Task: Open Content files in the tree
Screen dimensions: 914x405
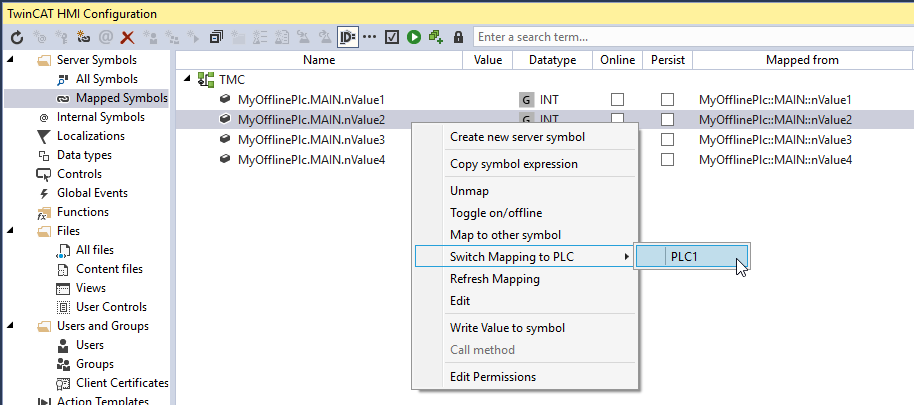Action: coord(109,269)
